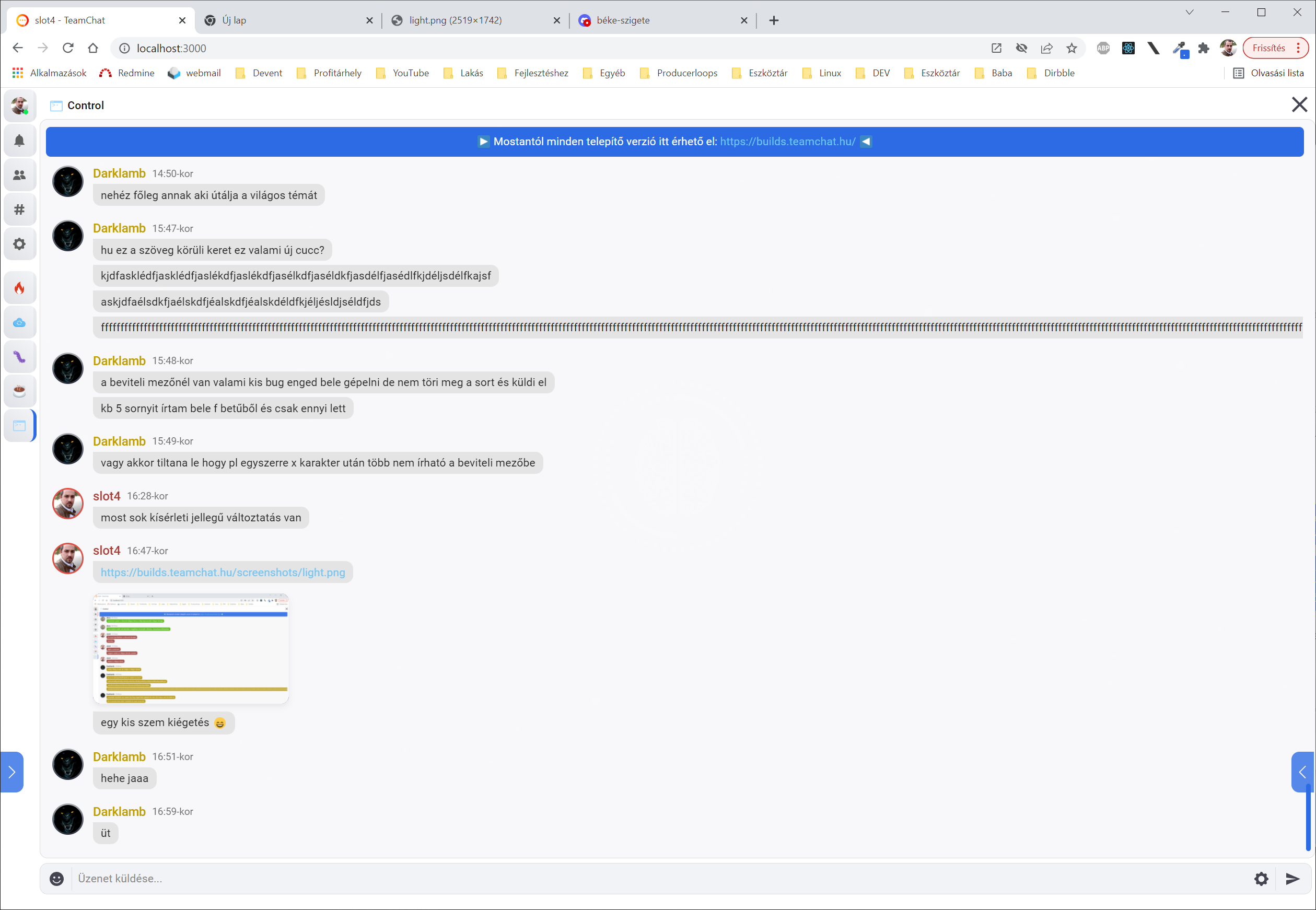Click the send message arrow icon
Screen dimensions: 1316x910
1292,879
